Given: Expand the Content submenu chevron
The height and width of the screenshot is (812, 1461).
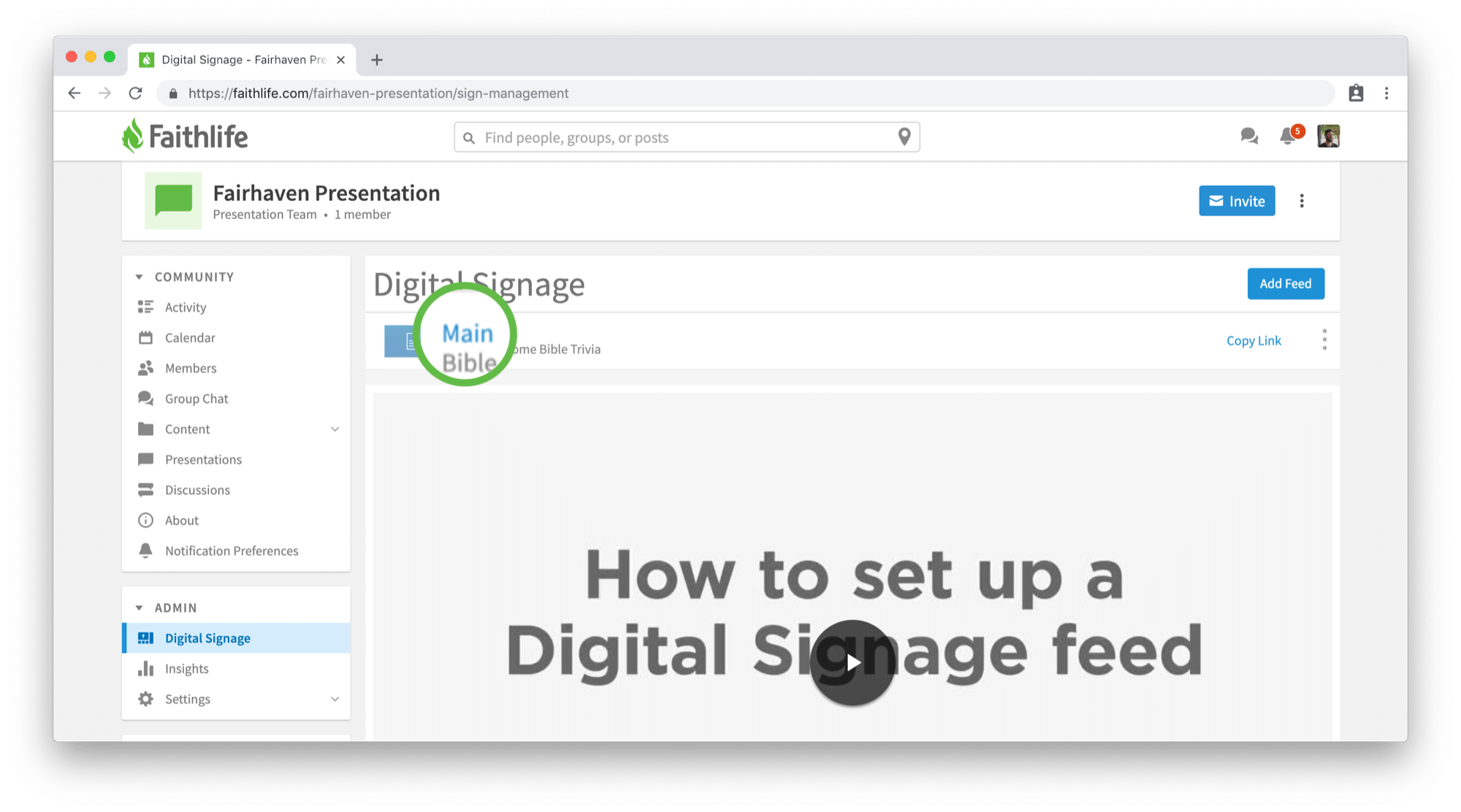Looking at the screenshot, I should pyautogui.click(x=335, y=429).
